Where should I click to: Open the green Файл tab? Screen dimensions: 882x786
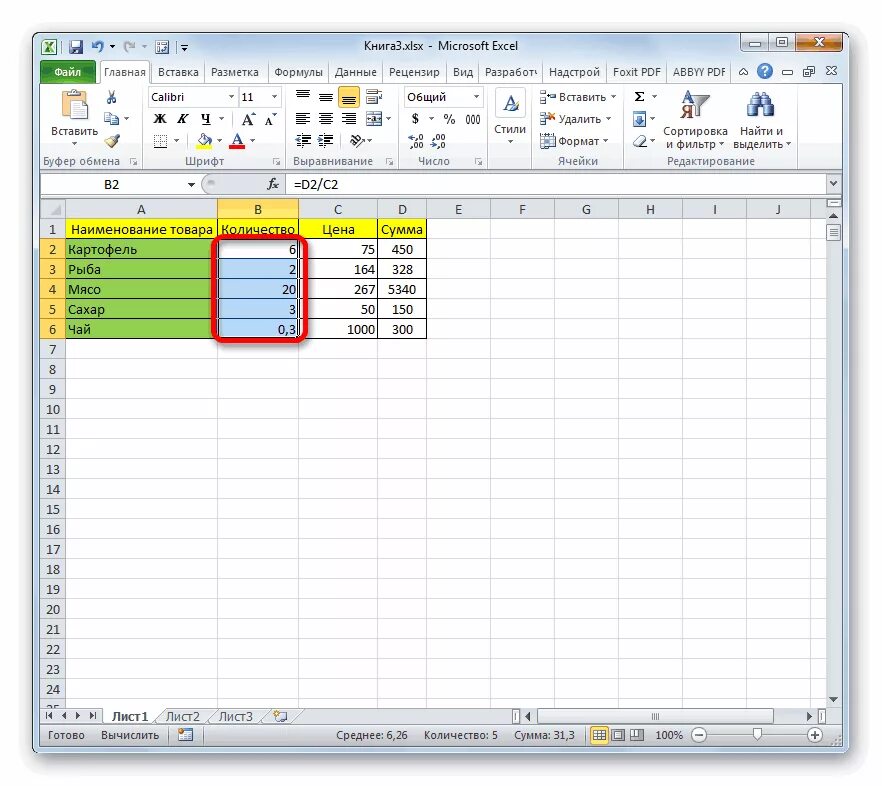pyautogui.click(x=68, y=72)
